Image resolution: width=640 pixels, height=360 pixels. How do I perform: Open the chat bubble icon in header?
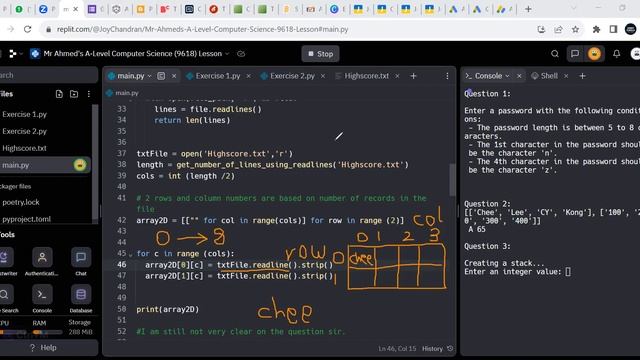[x=575, y=54]
